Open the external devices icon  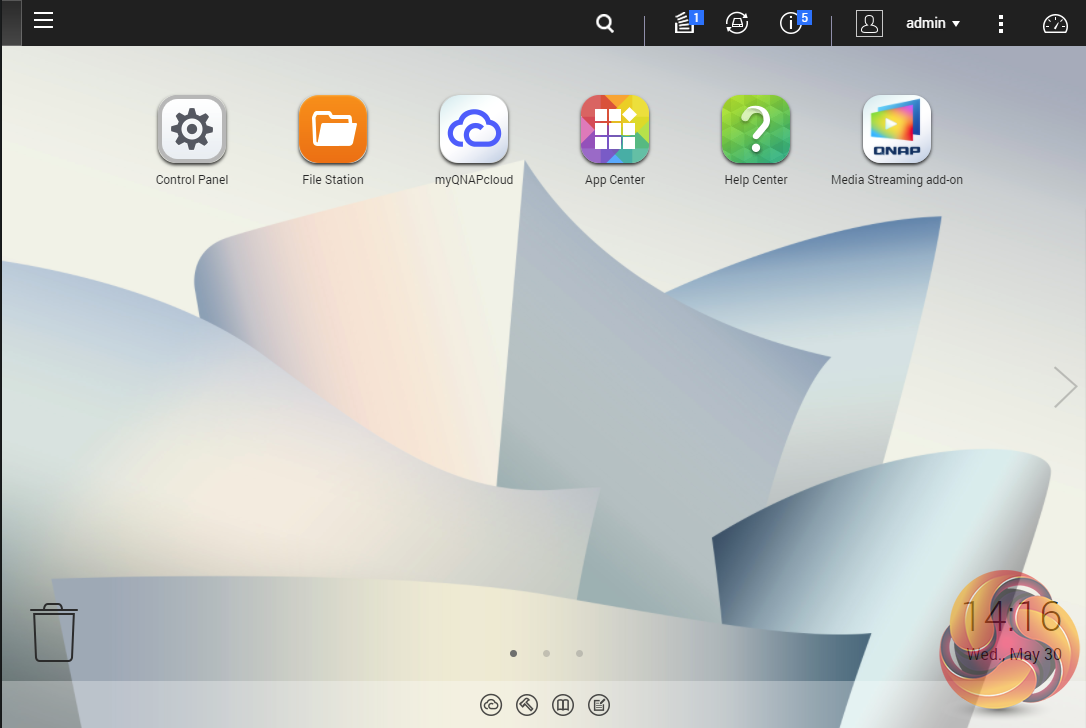click(737, 23)
